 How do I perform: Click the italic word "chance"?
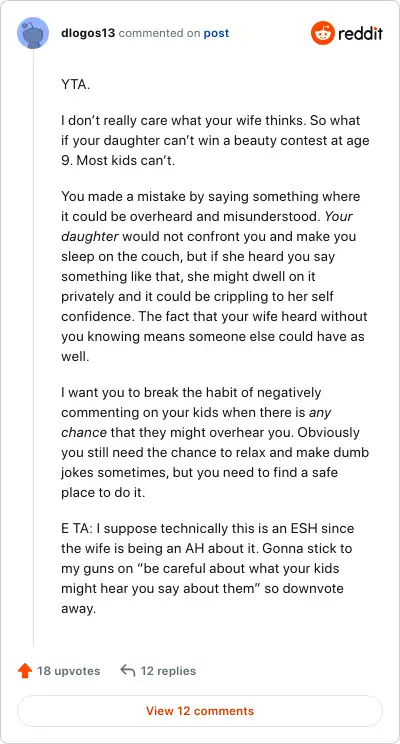click(84, 433)
